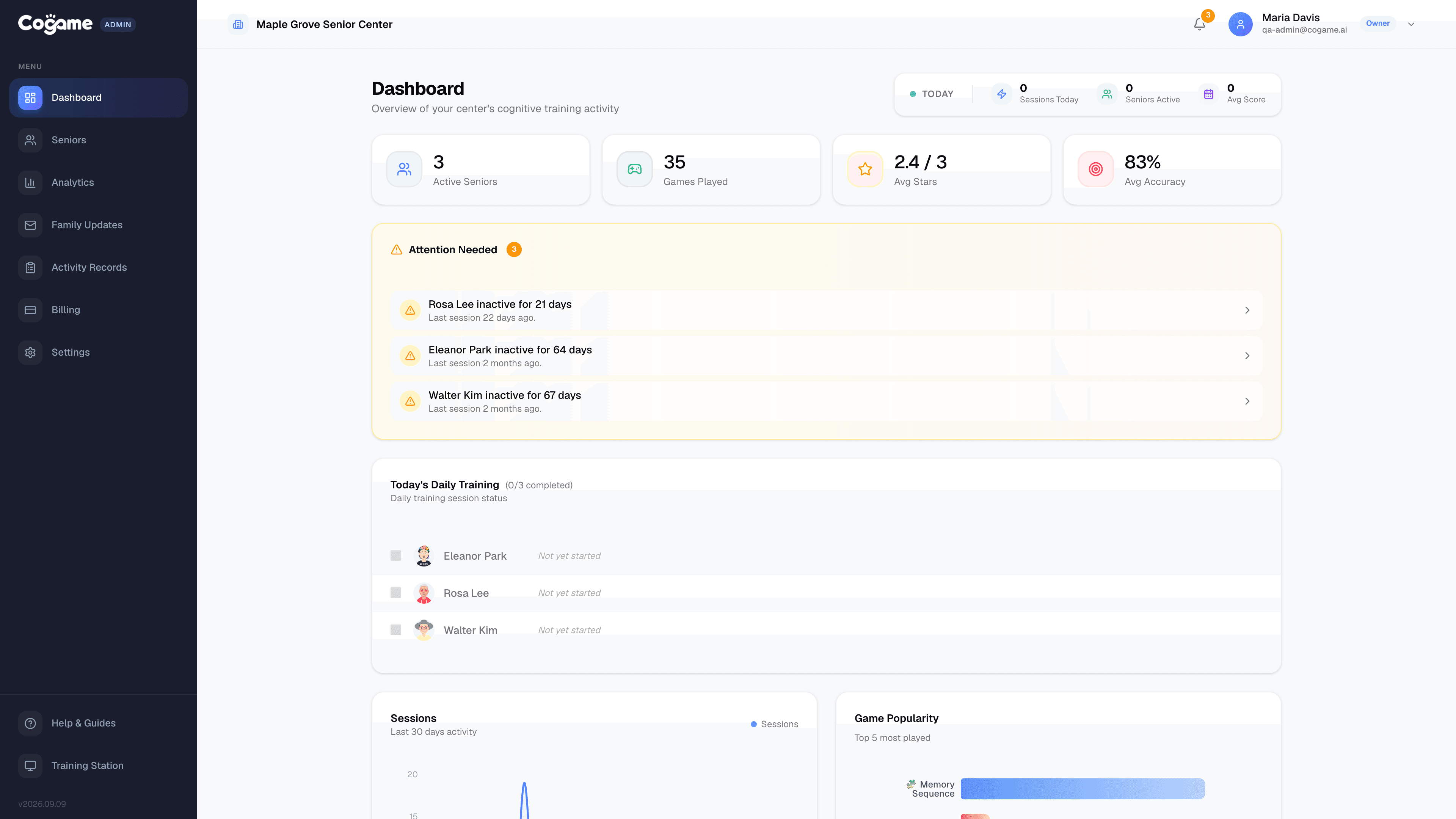
Task: Click Walter Kim's avatar in Daily Training
Action: 424,630
